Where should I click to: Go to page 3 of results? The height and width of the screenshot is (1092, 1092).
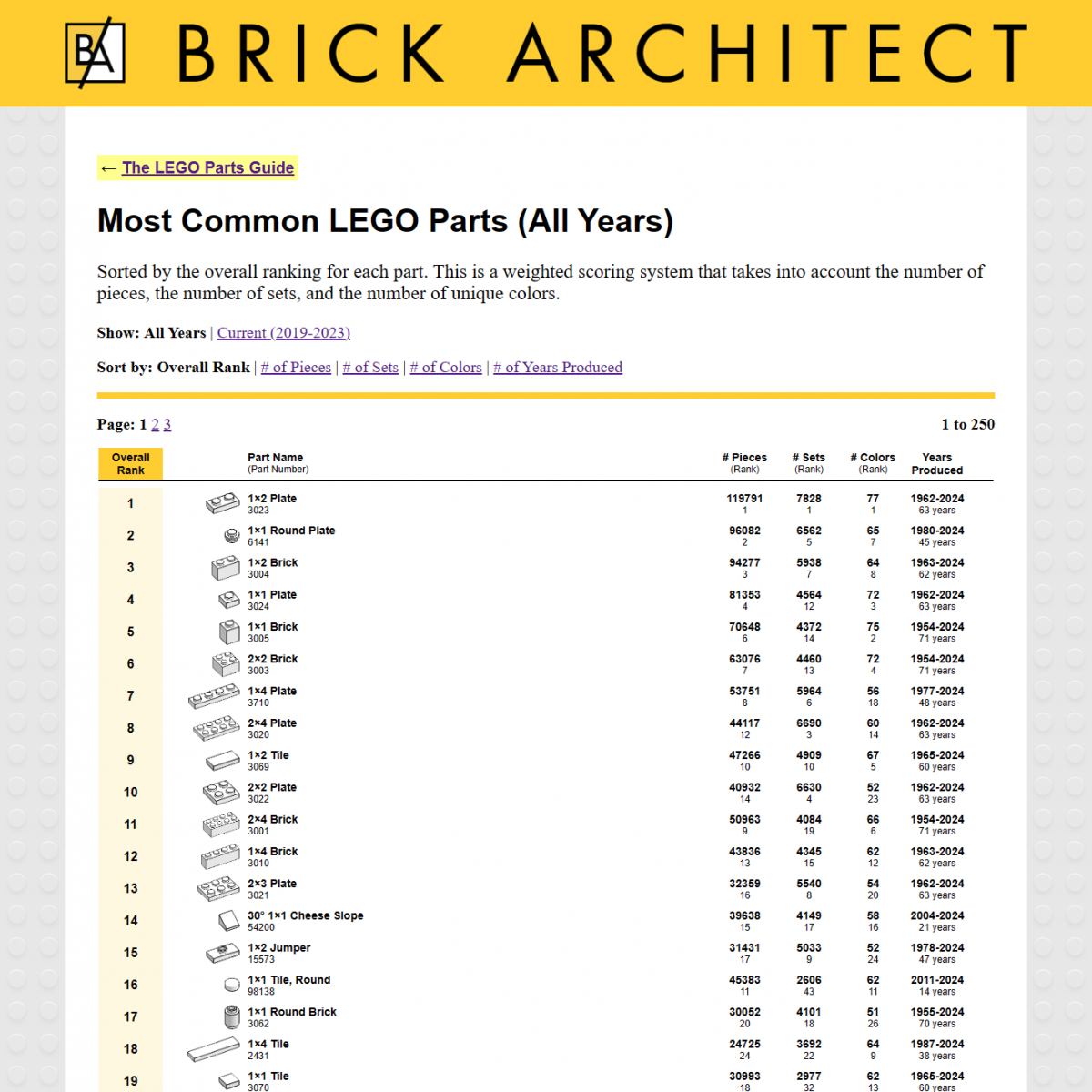tap(167, 424)
